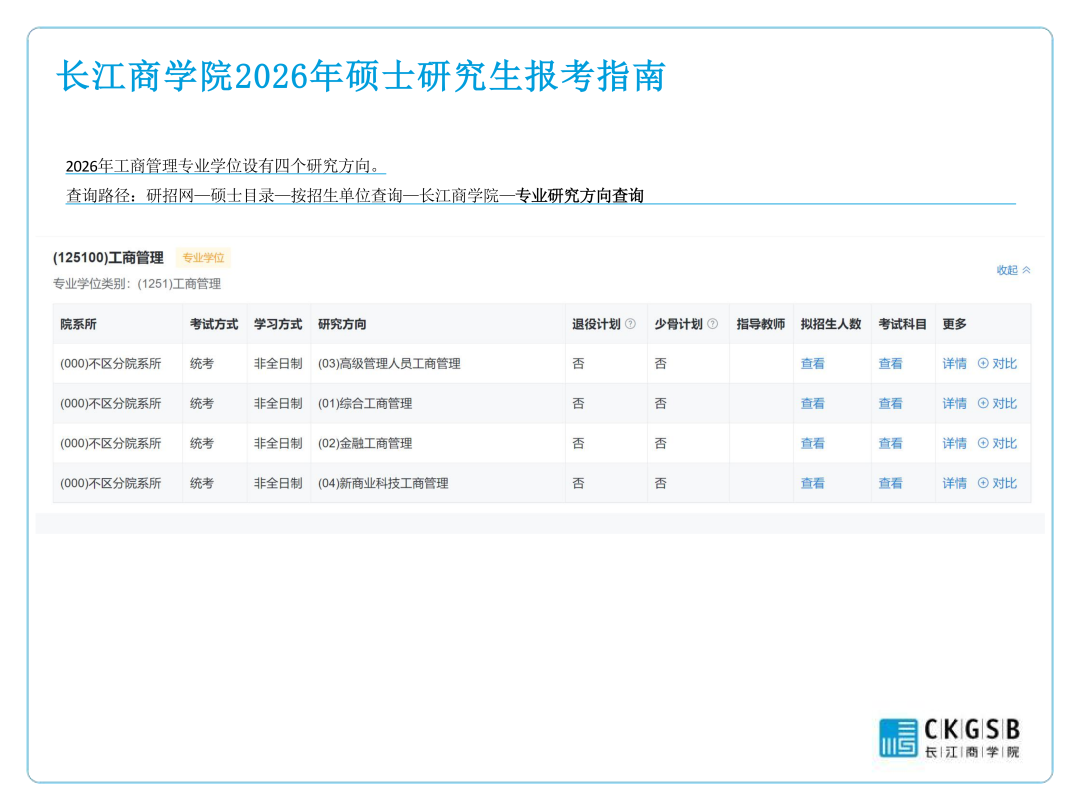Open 详情 for 综合工商管理
1080x810 pixels.
tap(954, 404)
